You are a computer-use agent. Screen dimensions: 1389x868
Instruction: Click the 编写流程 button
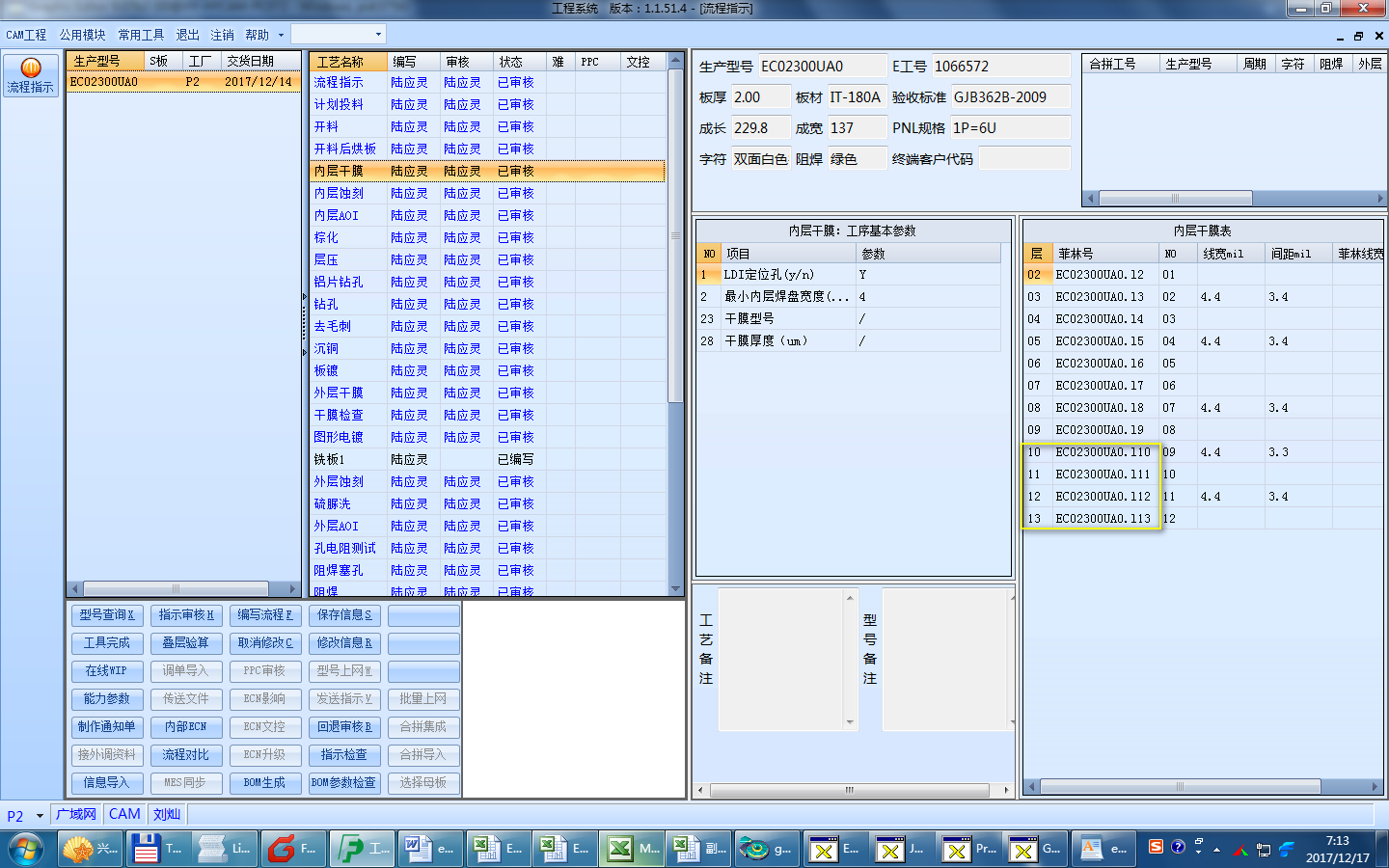(265, 615)
